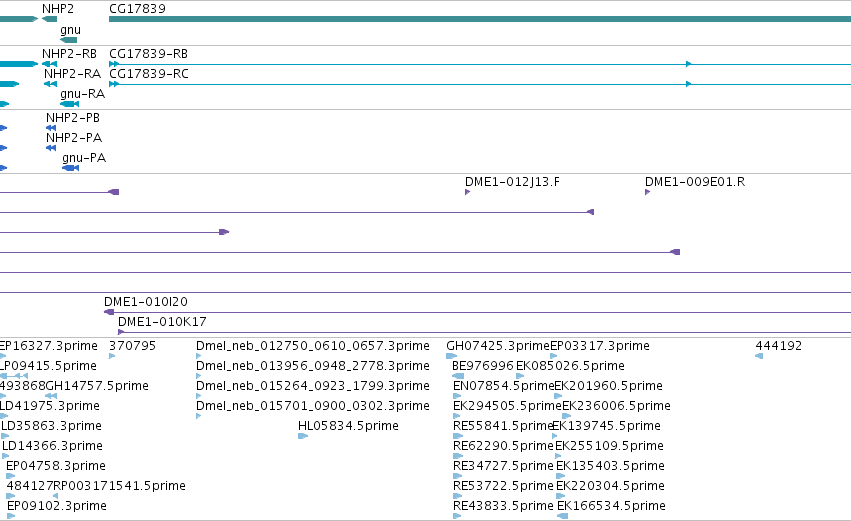Open the EK201960.5prime EST label
The height and width of the screenshot is (521, 851).
608,386
